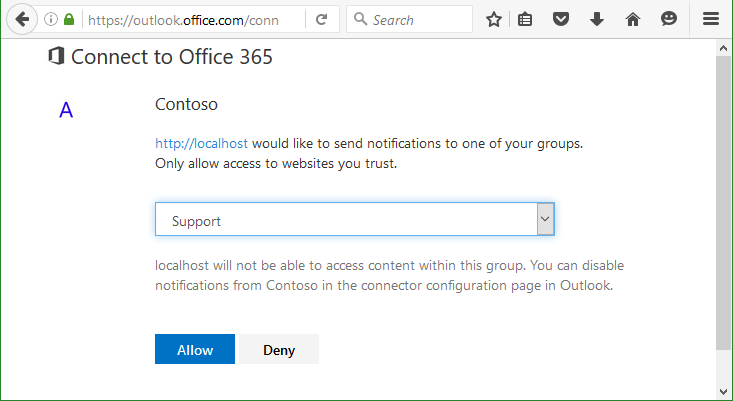Click the Allow button
Image resolution: width=733 pixels, height=401 pixels.
click(195, 350)
